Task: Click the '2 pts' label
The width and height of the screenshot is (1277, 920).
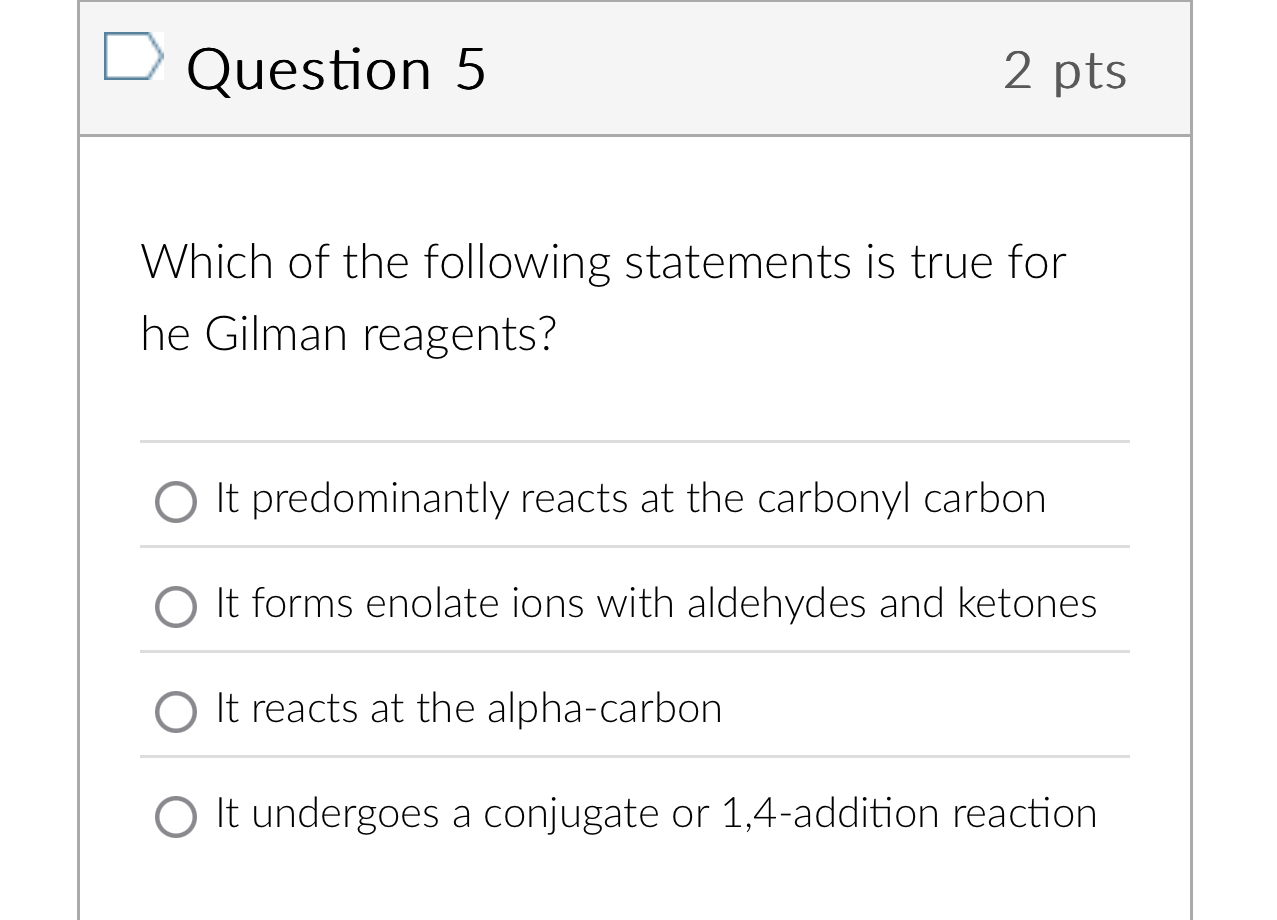Action: coord(1065,69)
